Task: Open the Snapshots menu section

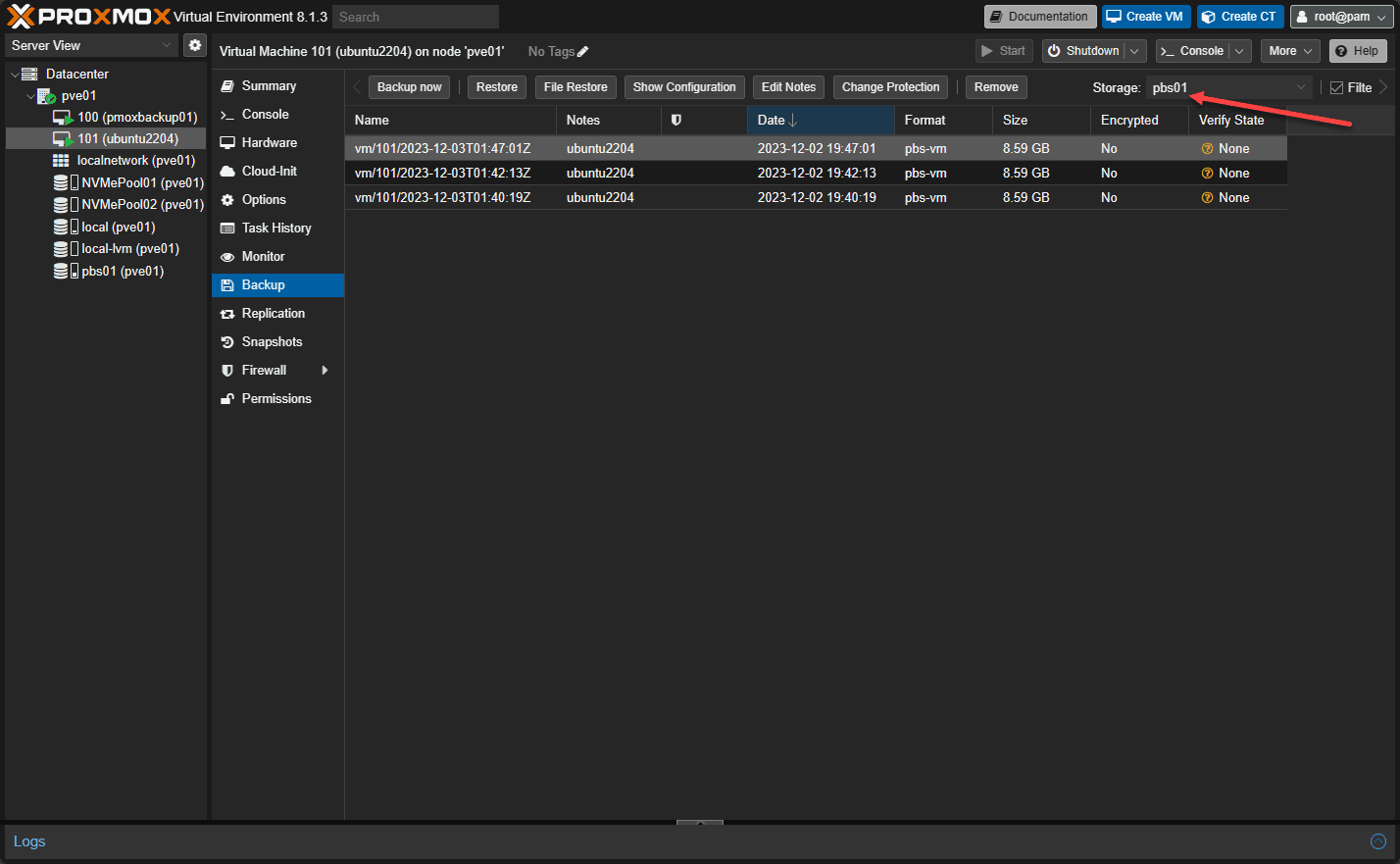Action: point(272,341)
